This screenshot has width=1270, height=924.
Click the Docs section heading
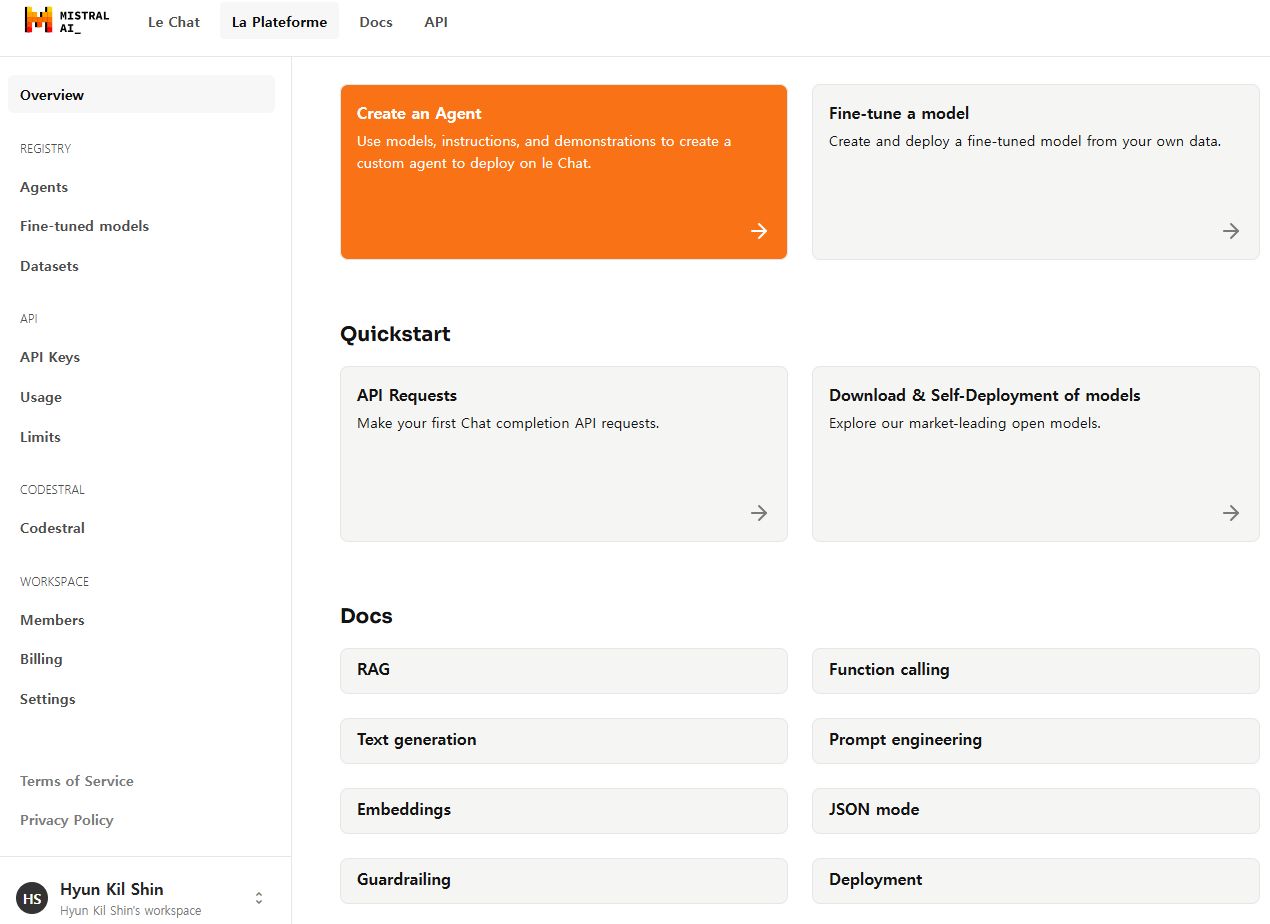[x=366, y=616]
